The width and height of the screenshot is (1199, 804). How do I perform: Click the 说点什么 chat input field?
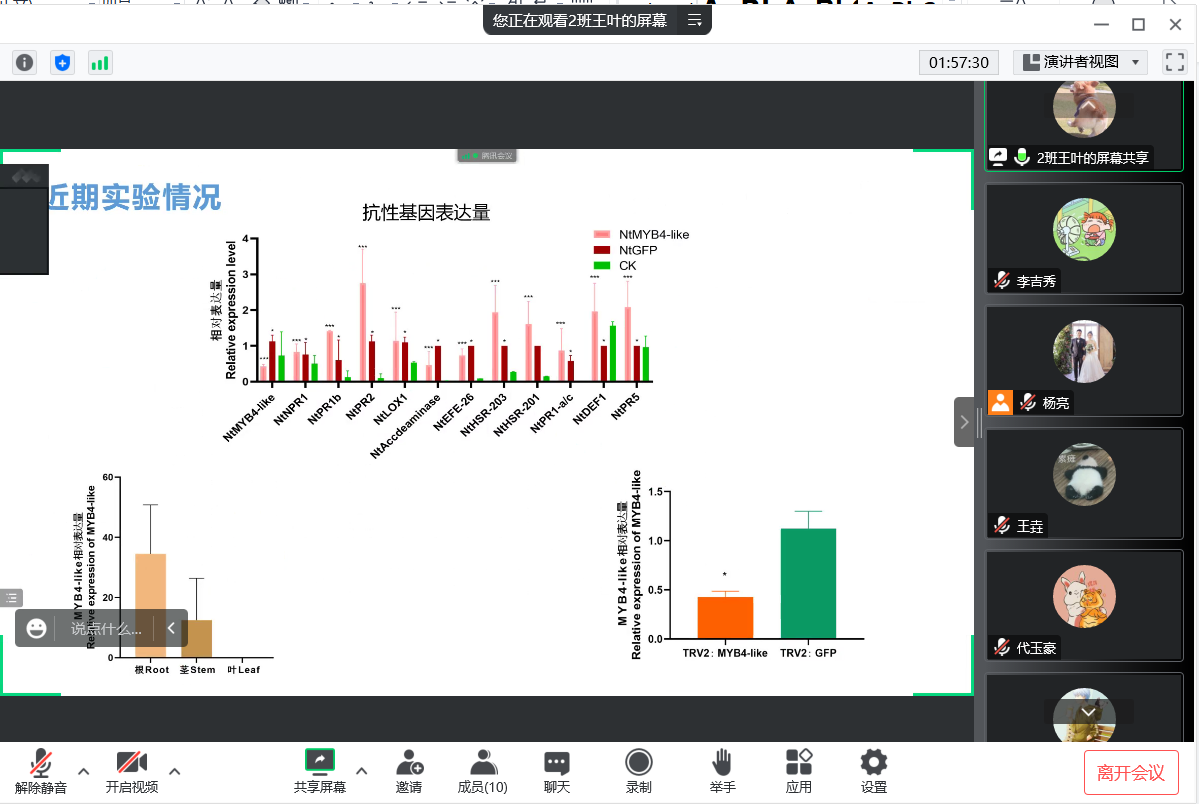106,629
